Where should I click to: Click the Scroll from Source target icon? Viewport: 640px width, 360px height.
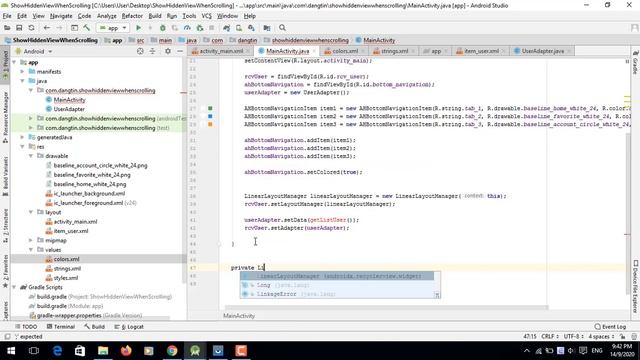coord(140,51)
